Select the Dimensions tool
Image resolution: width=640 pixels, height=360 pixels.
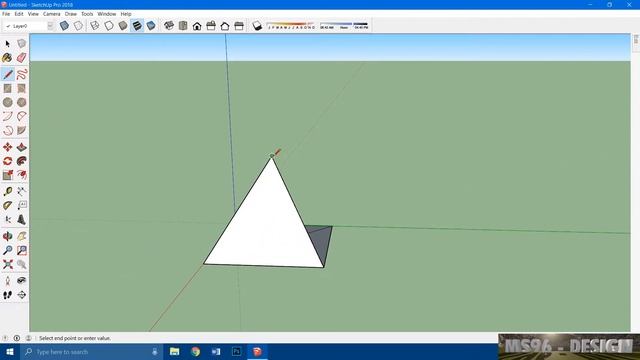[22, 191]
